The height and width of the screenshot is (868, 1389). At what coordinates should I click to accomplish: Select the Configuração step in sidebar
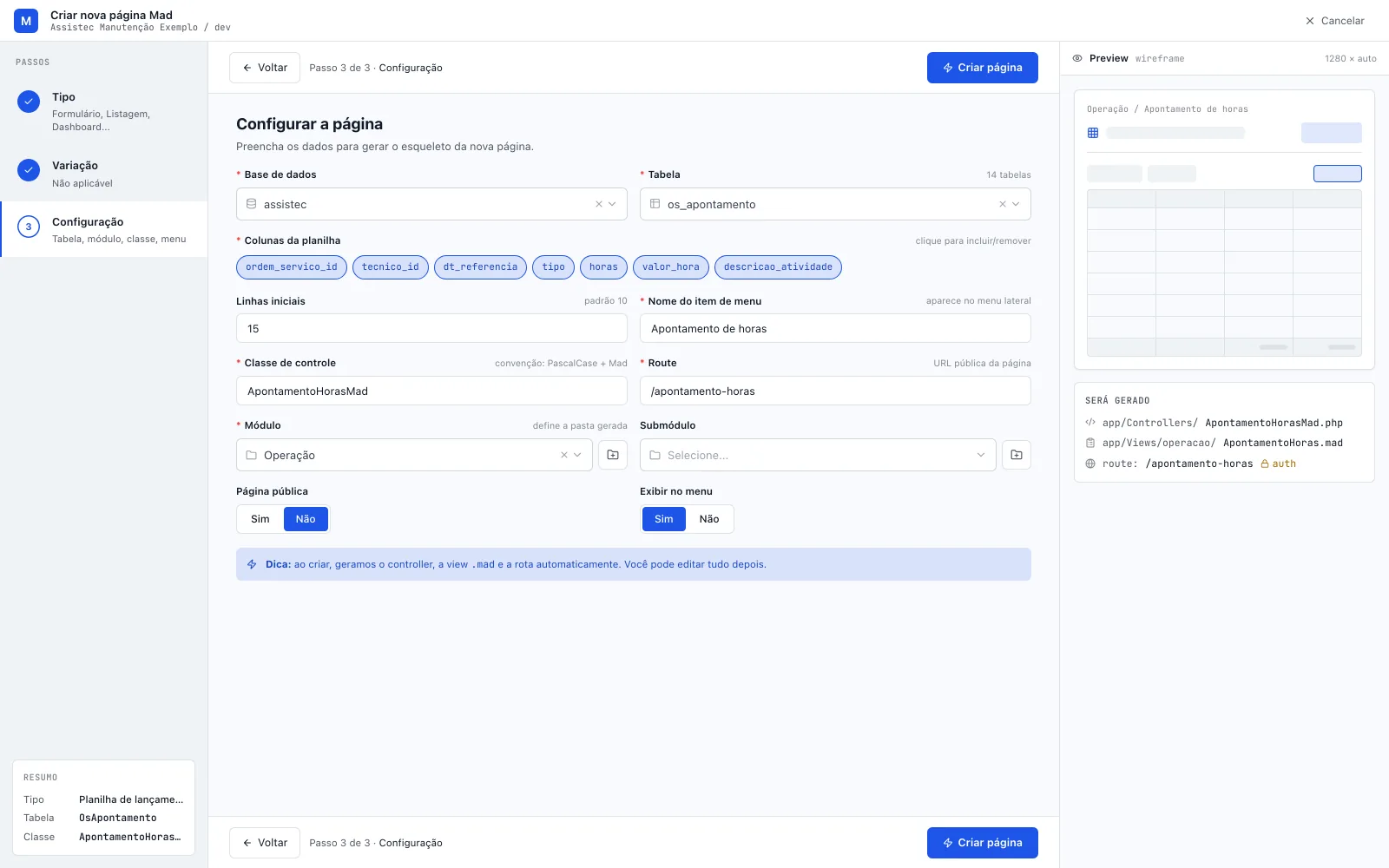tap(104, 229)
